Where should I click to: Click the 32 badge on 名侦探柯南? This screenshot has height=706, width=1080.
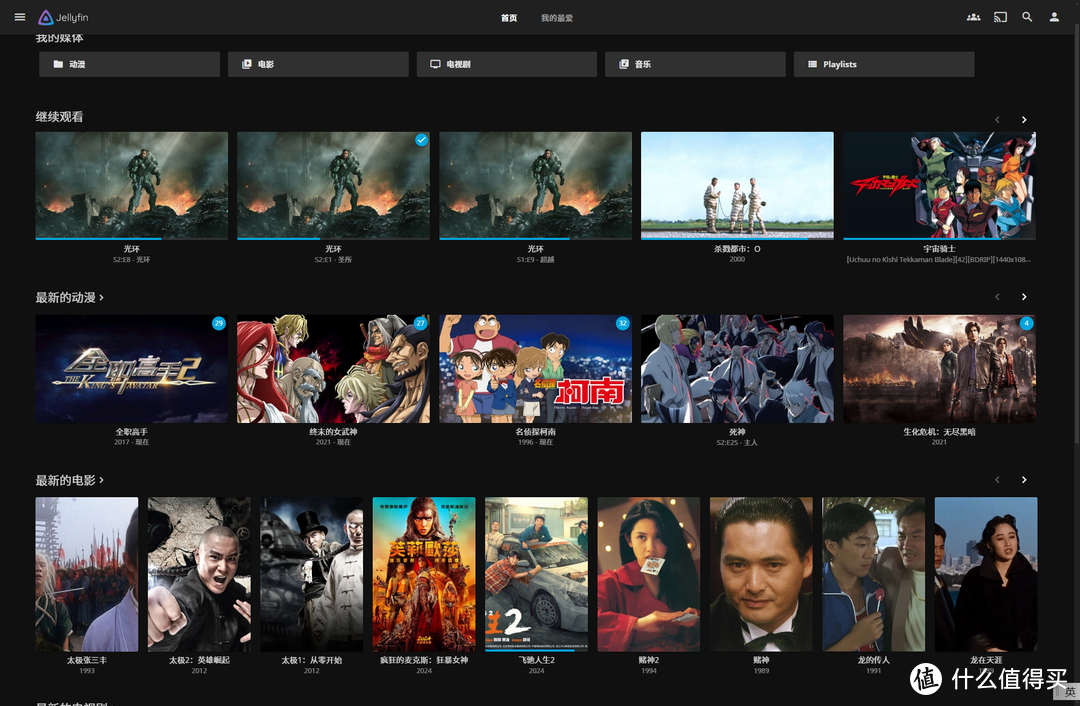tap(622, 323)
